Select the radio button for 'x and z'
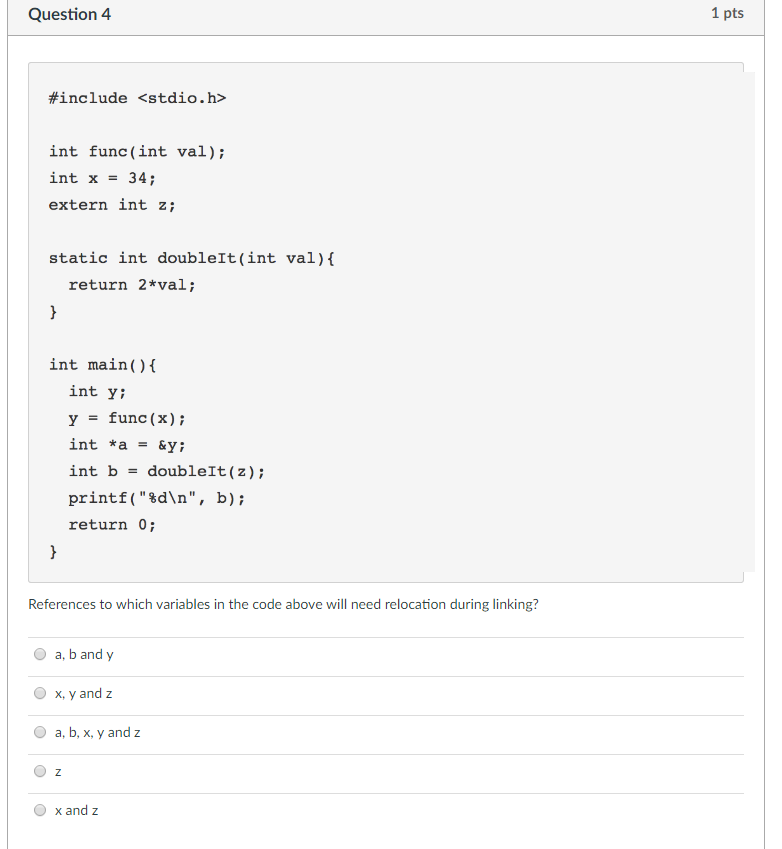 (x=39, y=809)
